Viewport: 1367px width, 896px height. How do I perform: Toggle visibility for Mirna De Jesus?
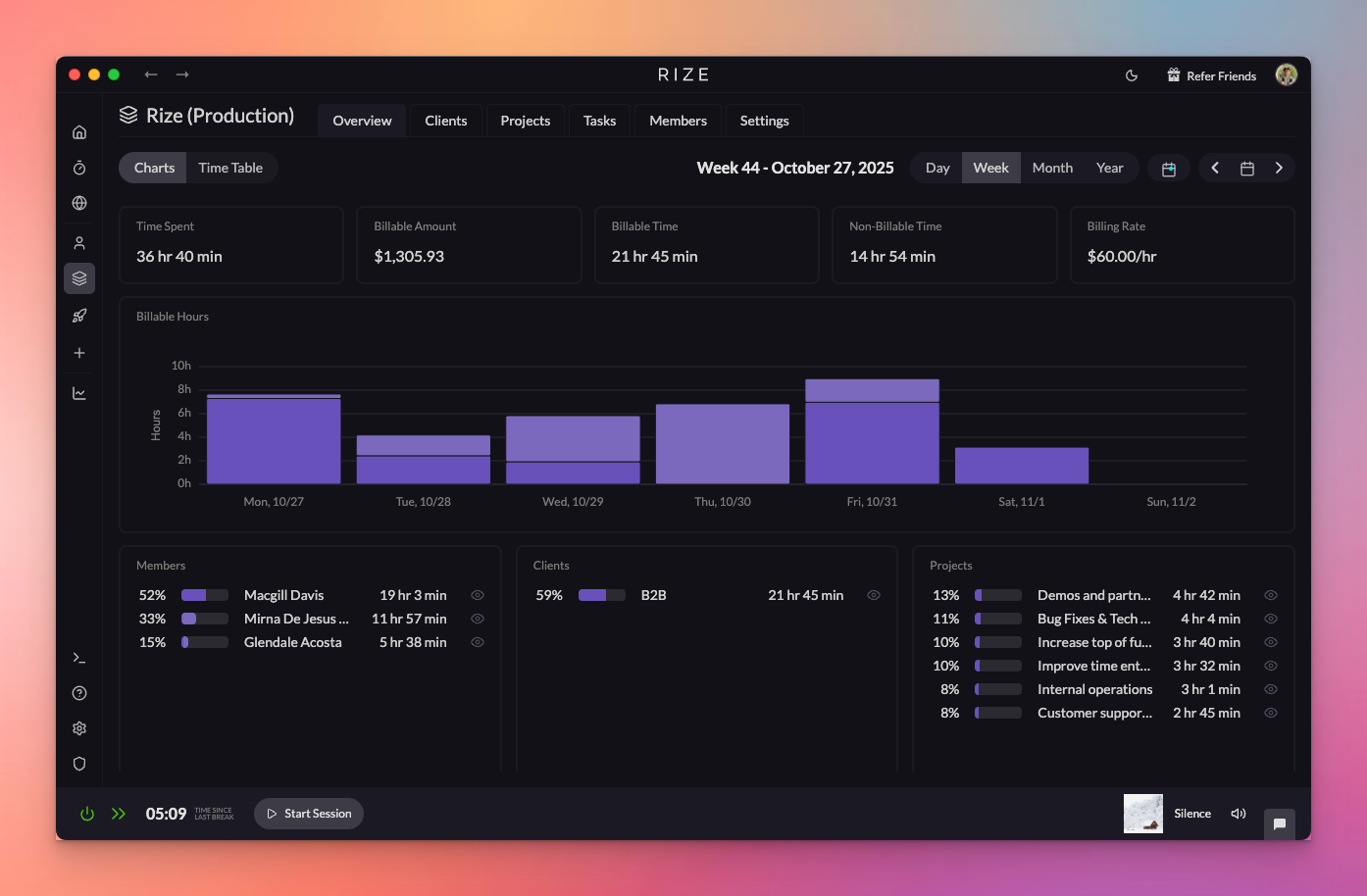(x=478, y=619)
